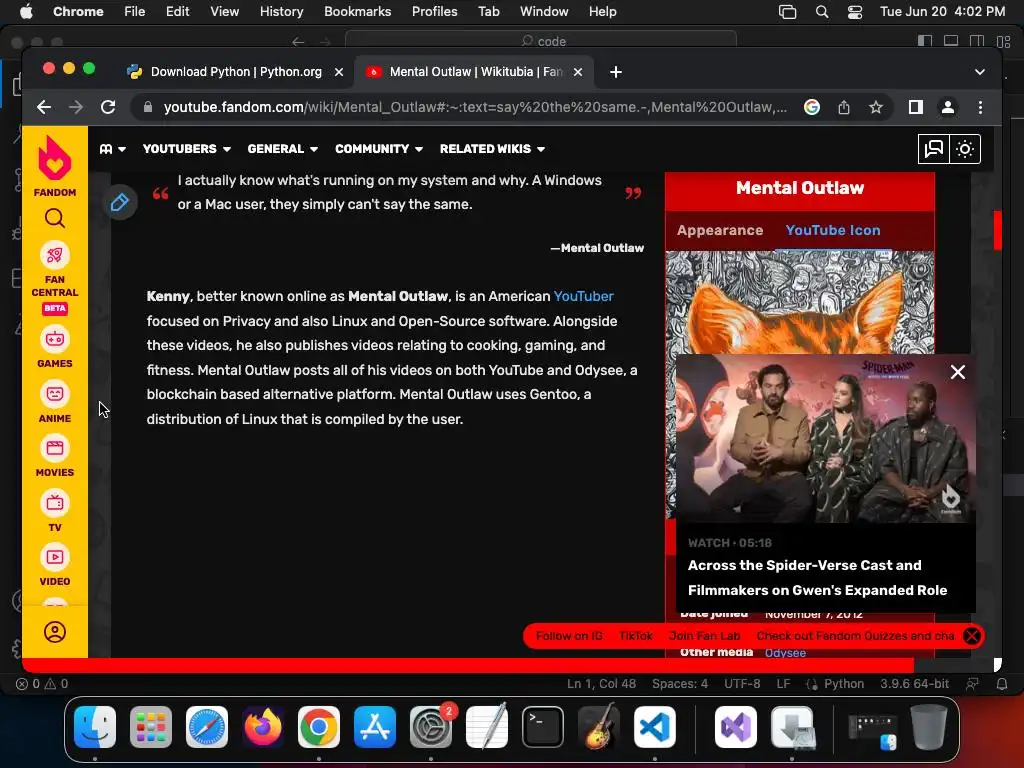
Task: Expand the COMMUNITY nav dropdown
Action: (x=379, y=149)
